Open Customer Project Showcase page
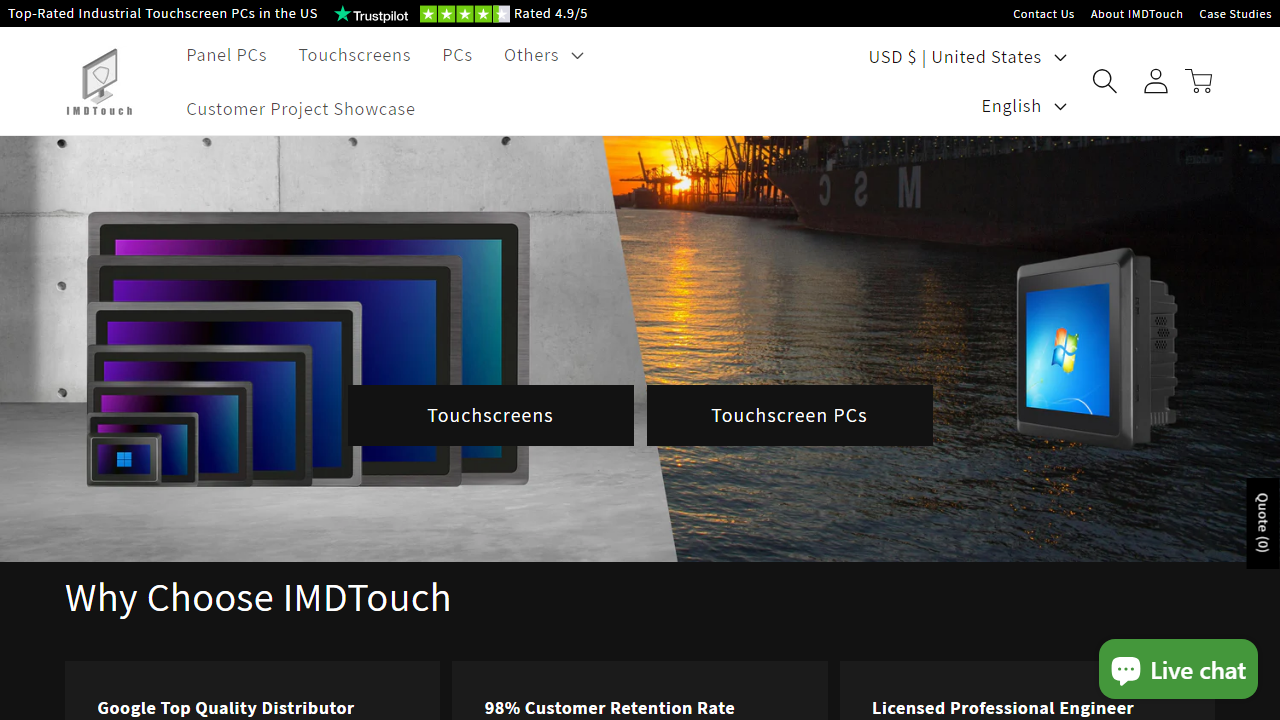 300,109
